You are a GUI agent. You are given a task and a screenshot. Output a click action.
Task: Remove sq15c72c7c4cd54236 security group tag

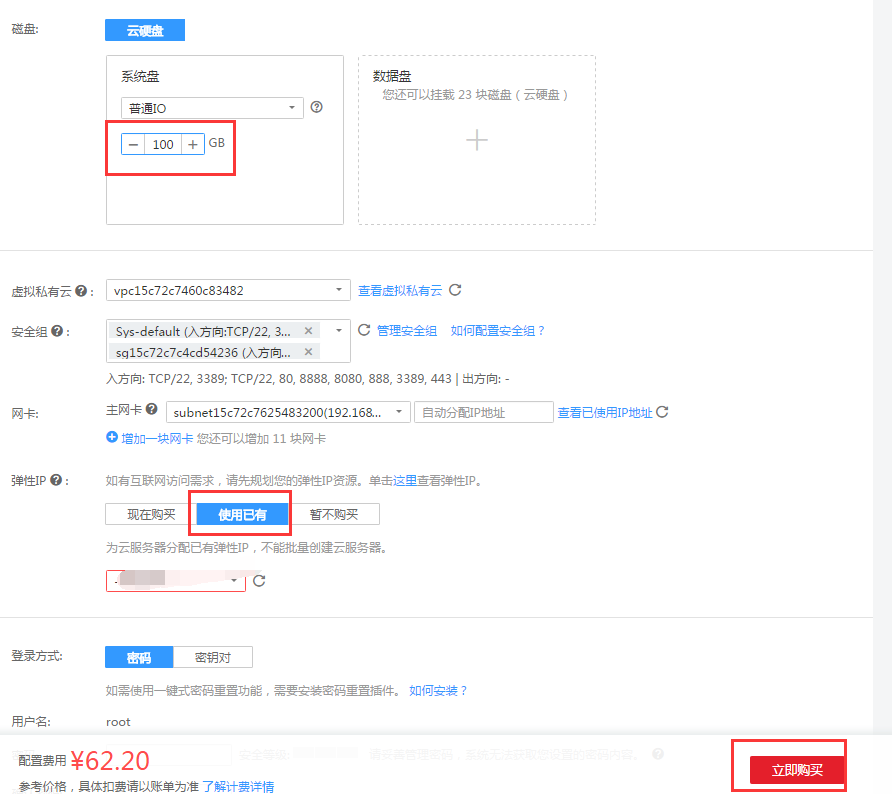coord(308,352)
